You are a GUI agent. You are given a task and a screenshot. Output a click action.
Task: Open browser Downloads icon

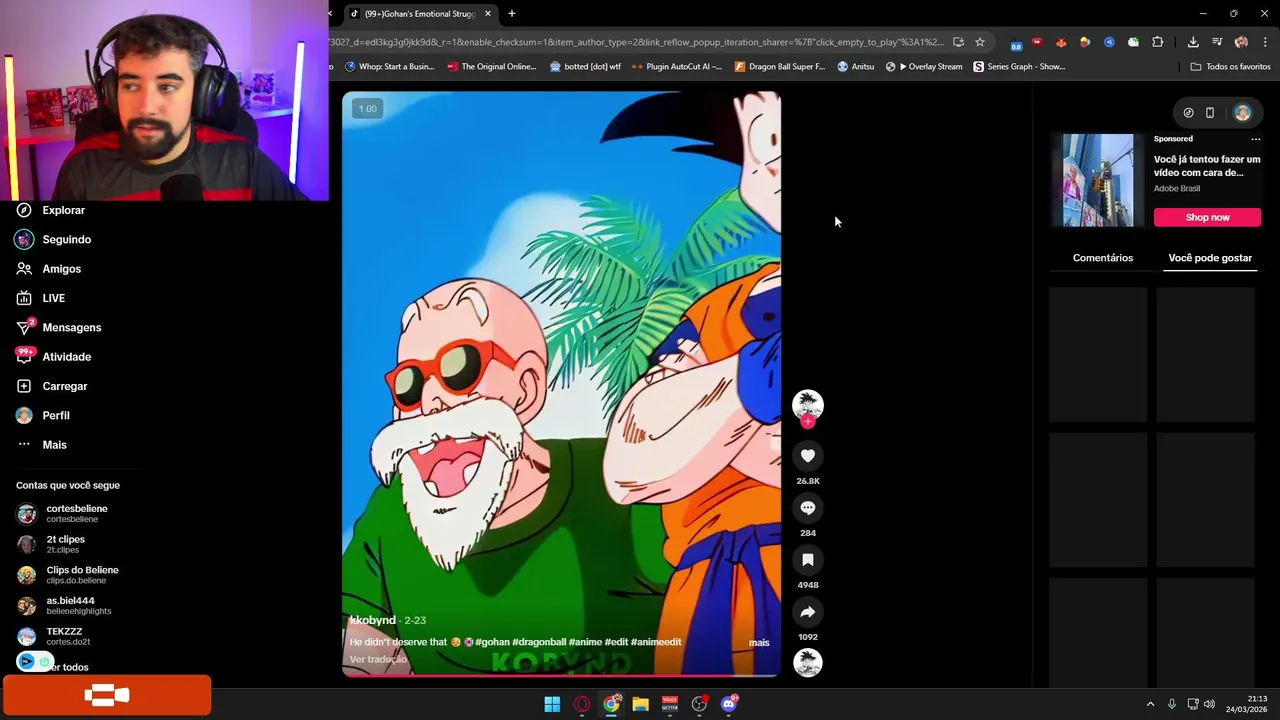pyautogui.click(x=1193, y=42)
